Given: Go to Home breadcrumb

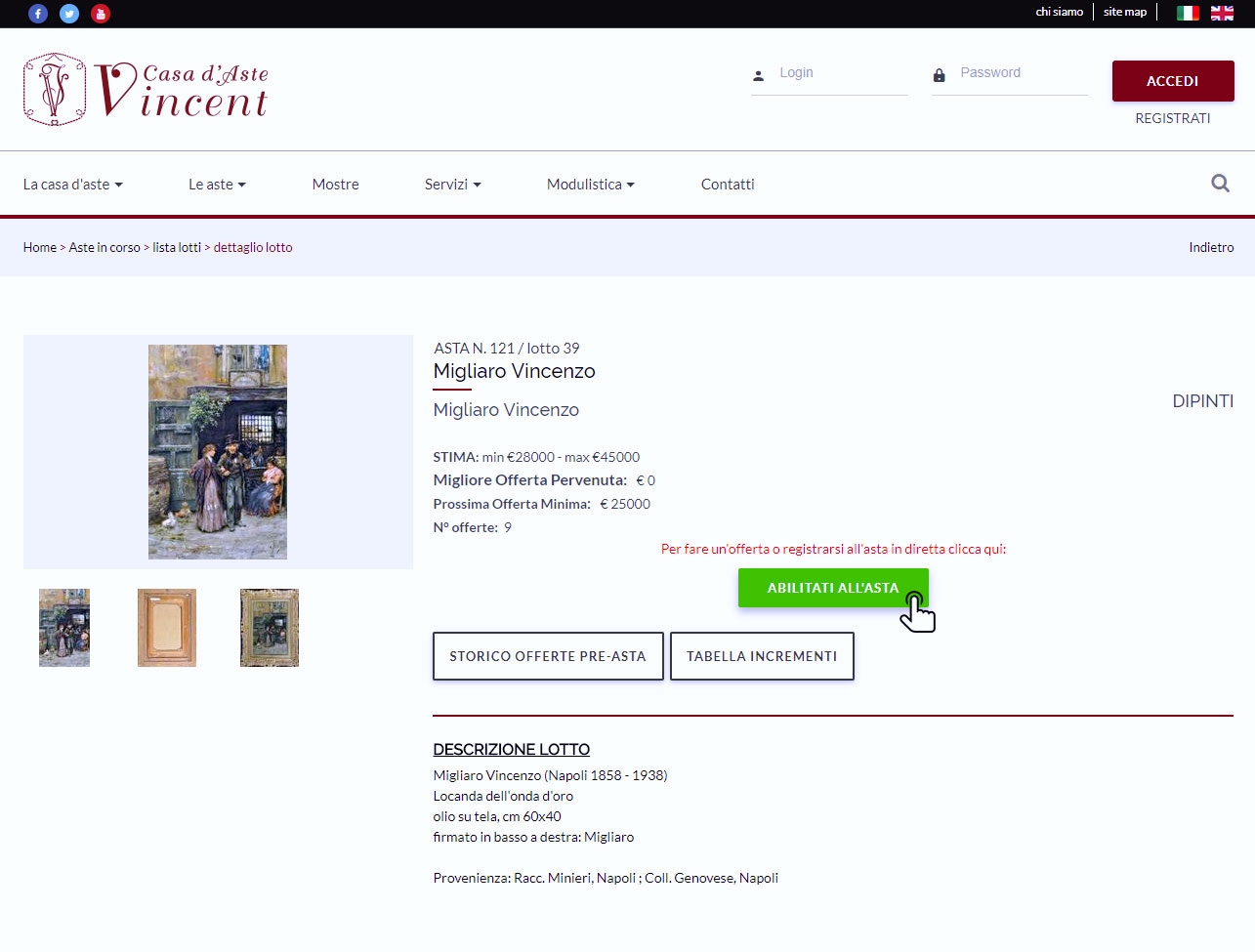Looking at the screenshot, I should coord(40,248).
